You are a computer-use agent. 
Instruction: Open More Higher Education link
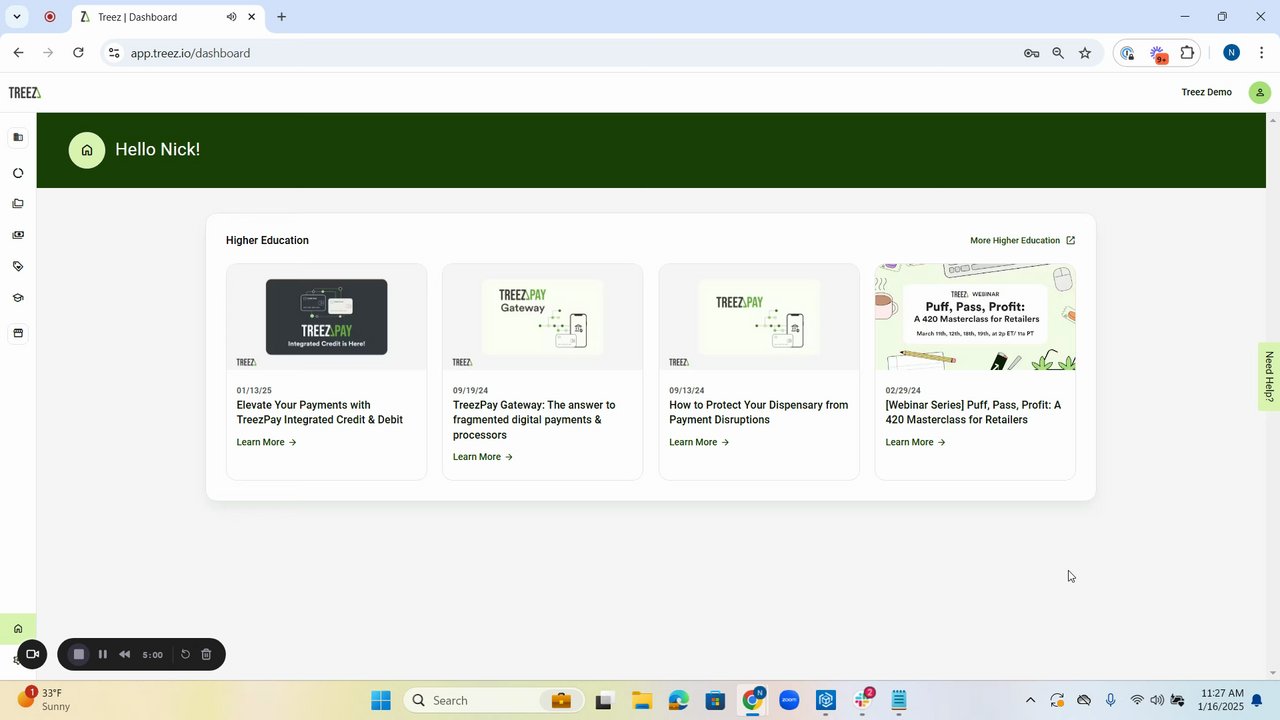pos(1022,240)
